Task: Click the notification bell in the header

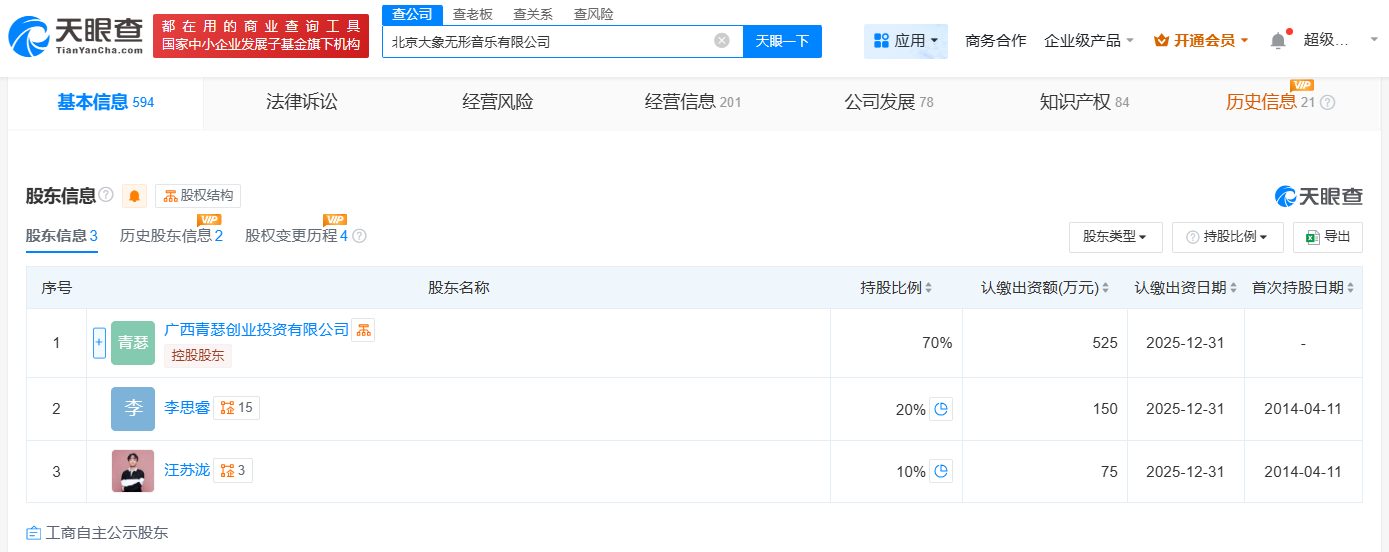Action: [1278, 41]
